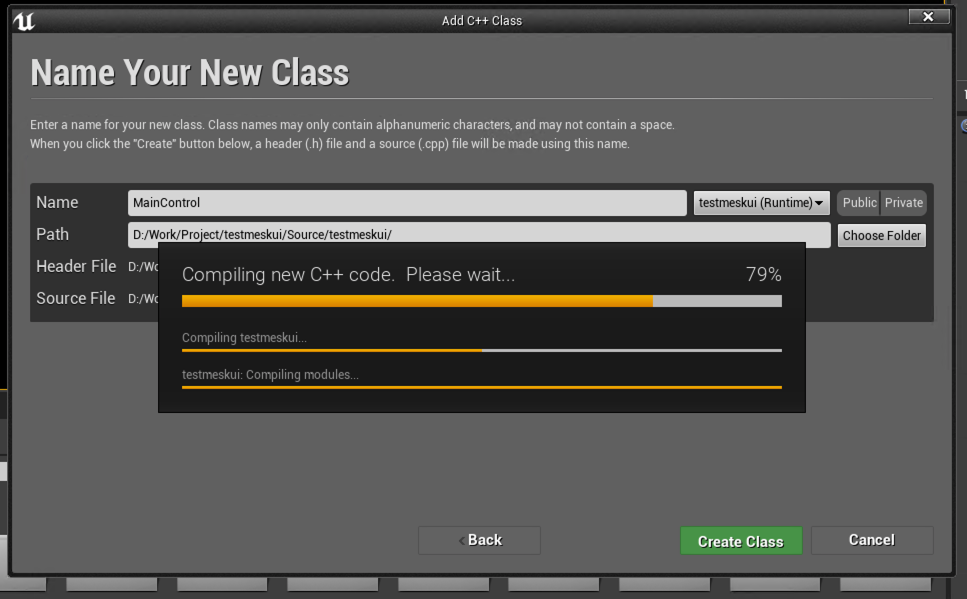967x599 pixels.
Task: Click the Path field with the source directory
Action: tap(479, 235)
